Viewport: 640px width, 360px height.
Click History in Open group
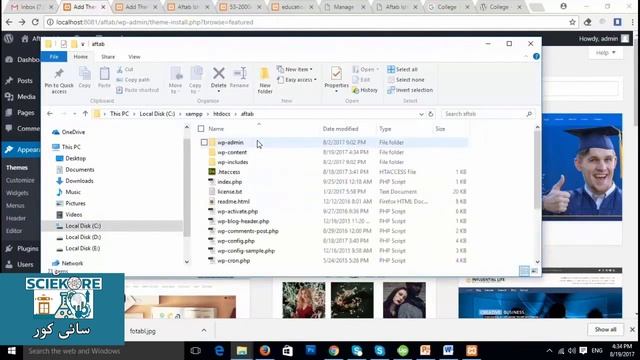[x=364, y=90]
